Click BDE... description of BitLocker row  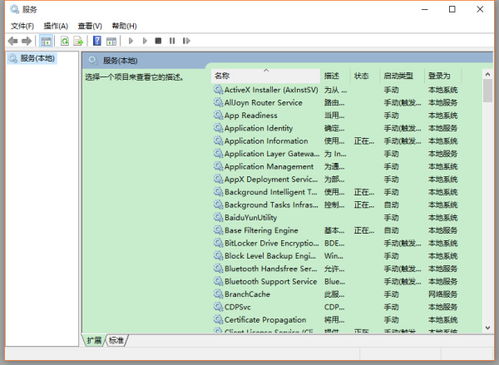[334, 243]
